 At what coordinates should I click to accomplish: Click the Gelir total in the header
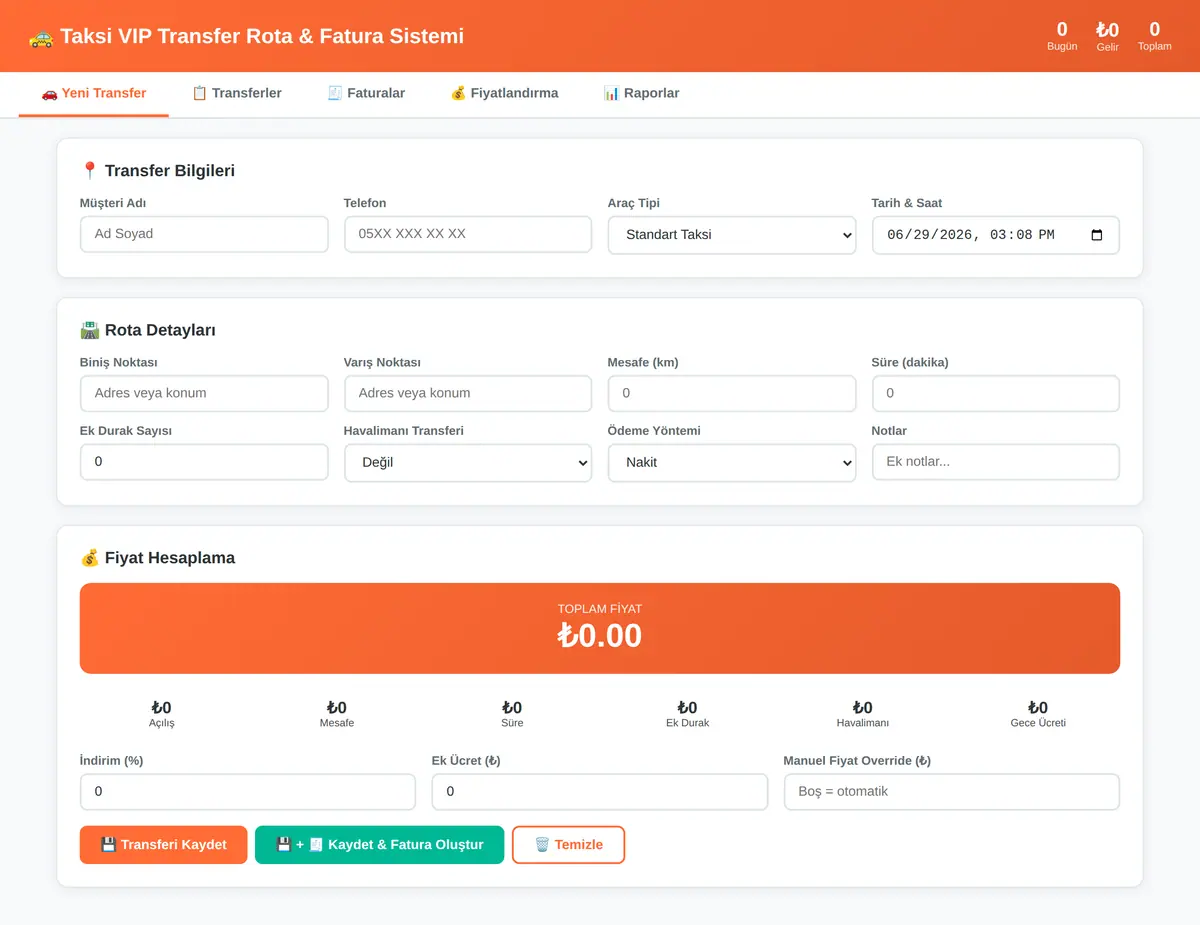point(1107,36)
